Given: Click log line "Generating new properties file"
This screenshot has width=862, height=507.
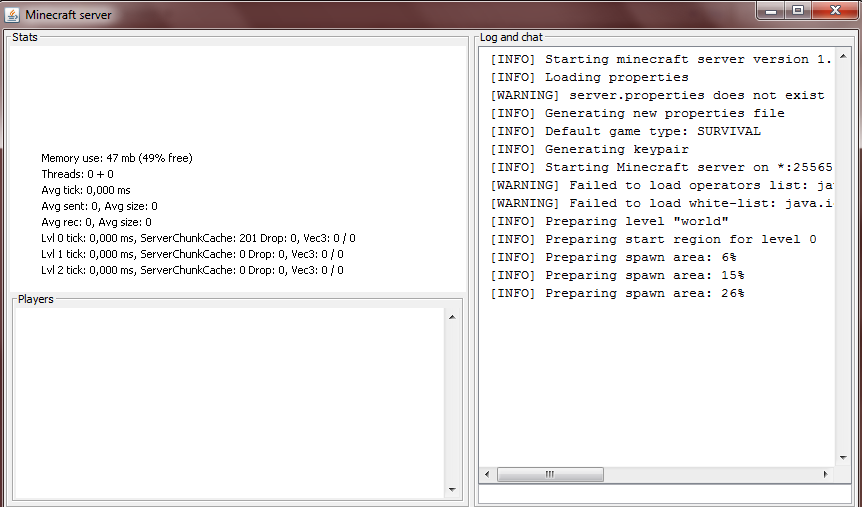Looking at the screenshot, I should pyautogui.click(x=638, y=114).
